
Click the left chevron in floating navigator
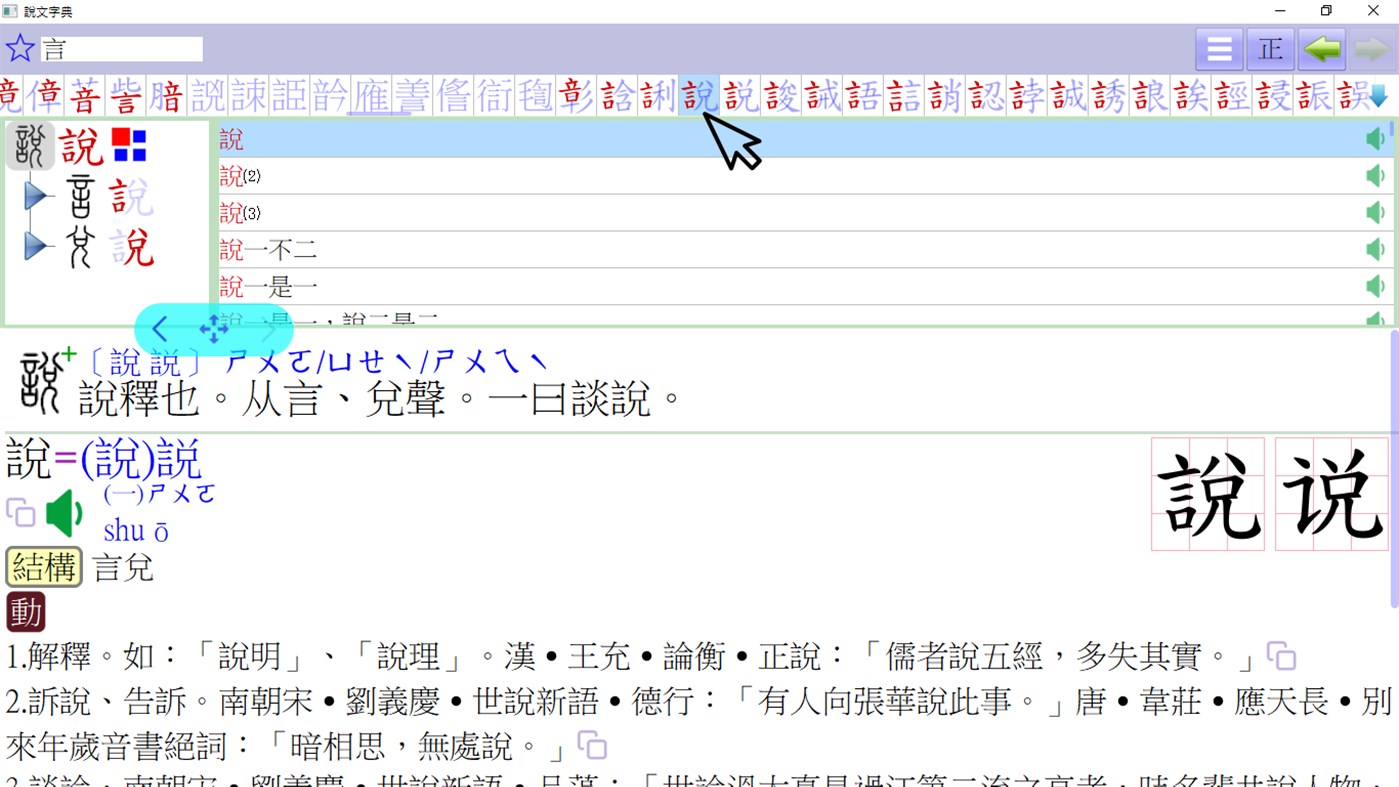click(x=159, y=328)
